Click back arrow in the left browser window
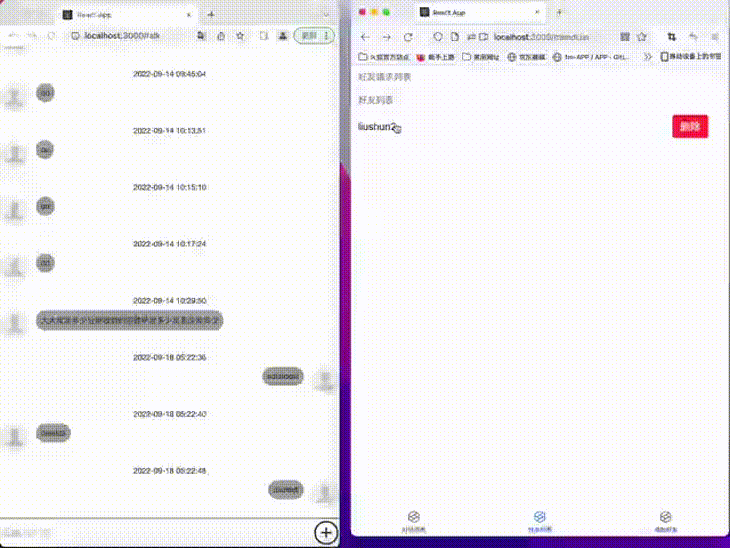 pyautogui.click(x=13, y=36)
